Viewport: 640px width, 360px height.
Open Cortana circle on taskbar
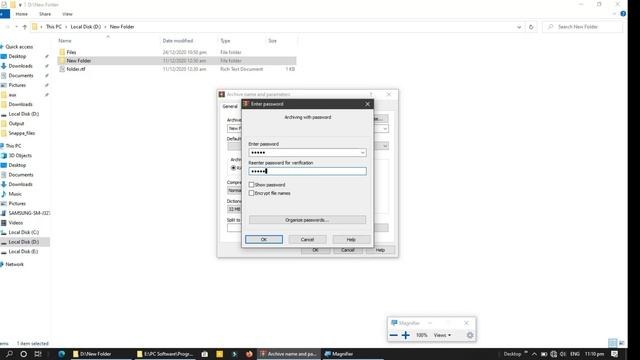24,354
